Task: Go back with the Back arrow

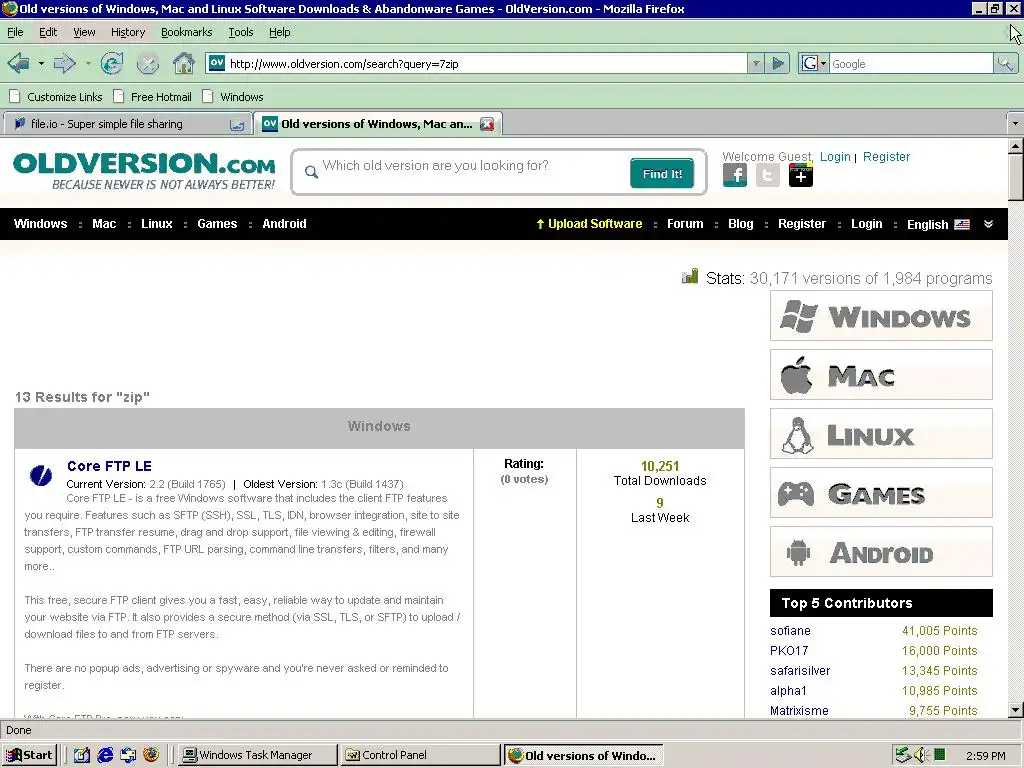Action: [x=18, y=63]
